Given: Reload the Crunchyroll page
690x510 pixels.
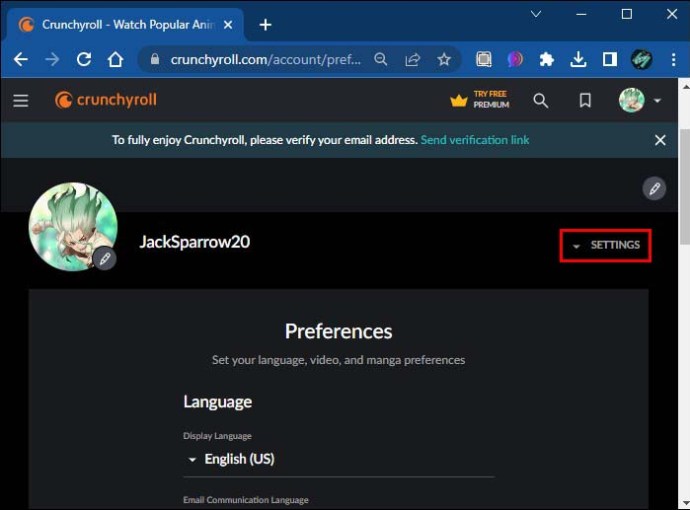Looking at the screenshot, I should (84, 59).
